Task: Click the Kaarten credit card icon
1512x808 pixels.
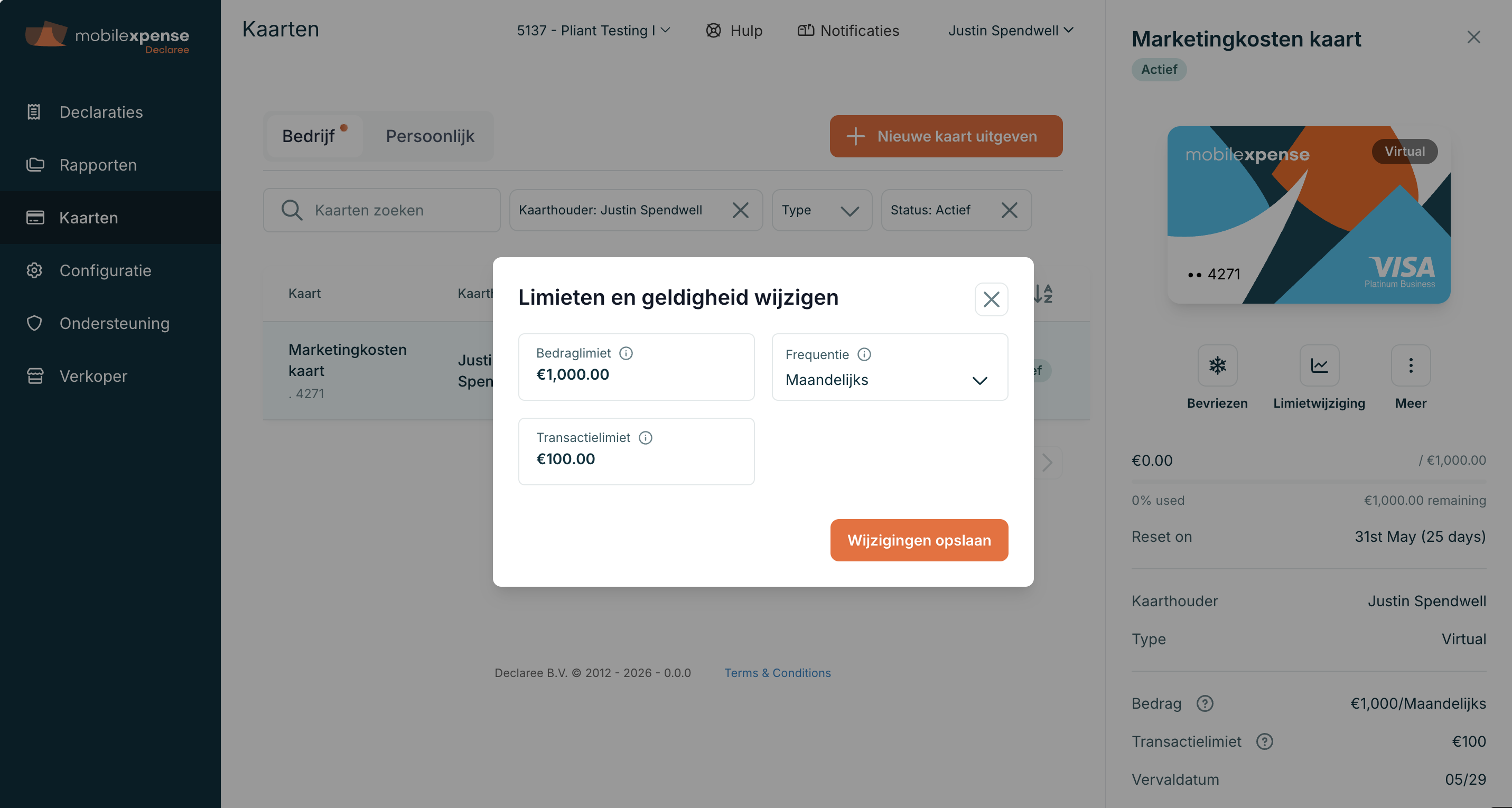Action: point(35,218)
